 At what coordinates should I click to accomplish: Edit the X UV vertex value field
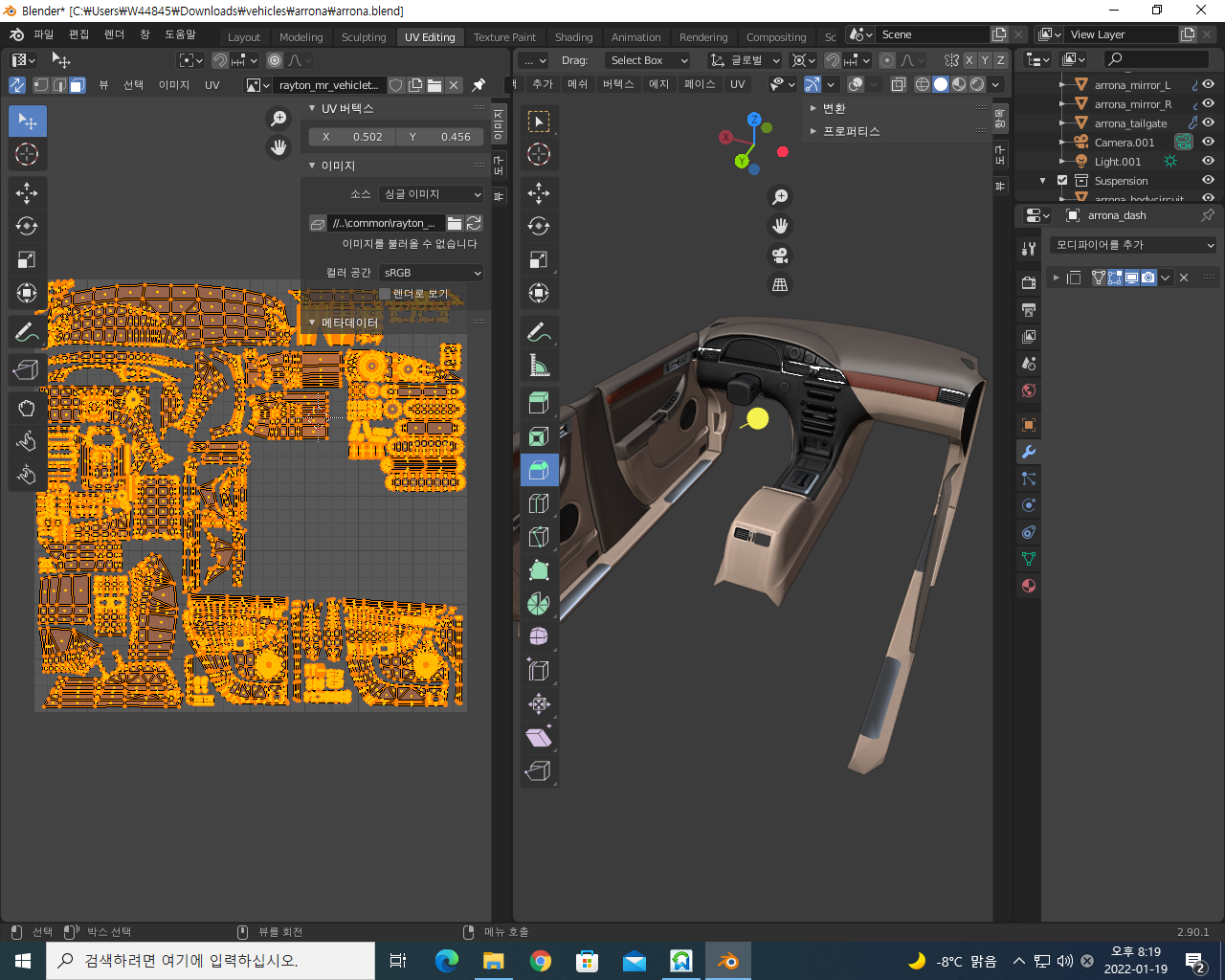[351, 137]
